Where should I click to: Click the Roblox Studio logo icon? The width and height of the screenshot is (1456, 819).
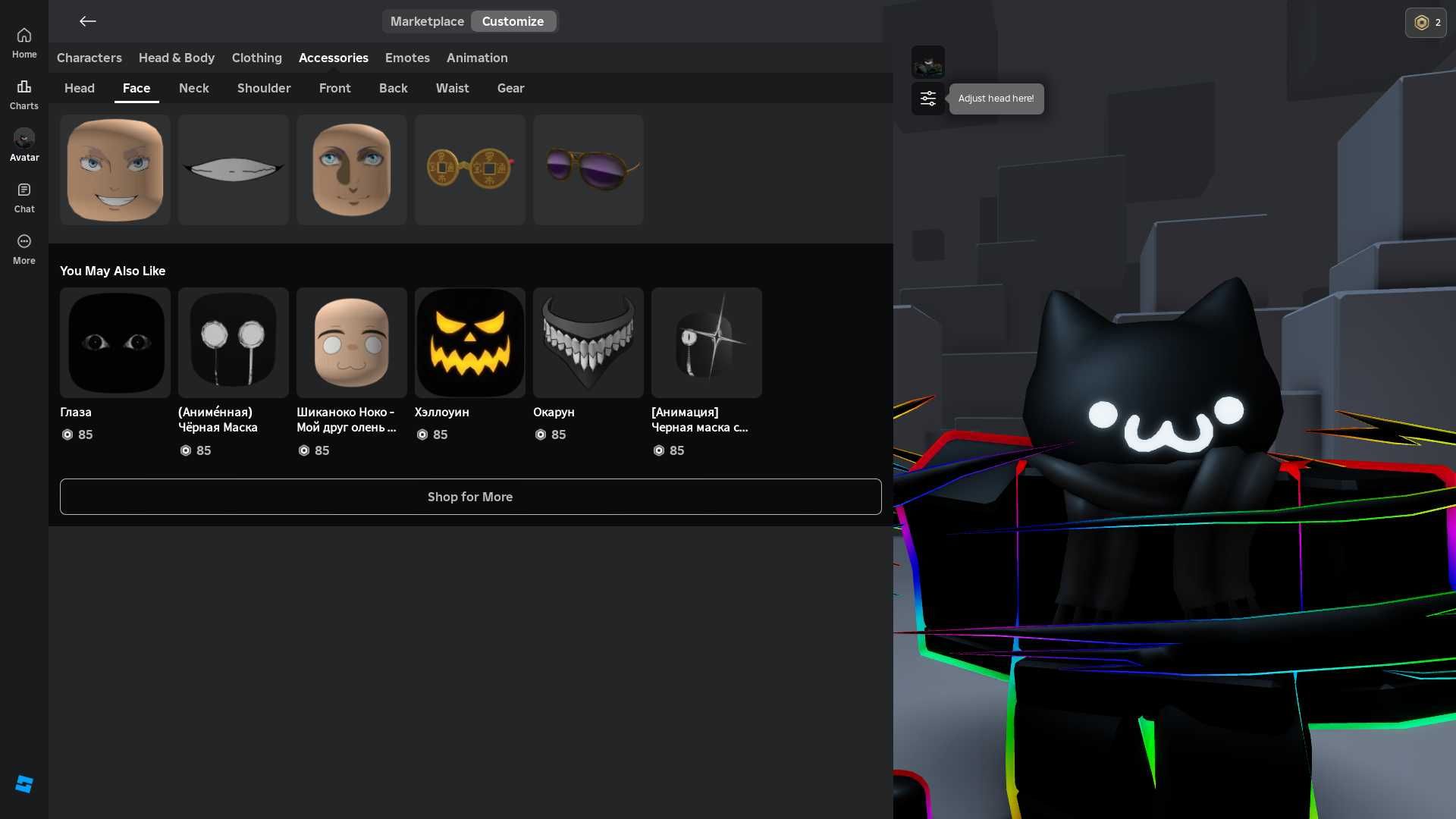coord(24,784)
